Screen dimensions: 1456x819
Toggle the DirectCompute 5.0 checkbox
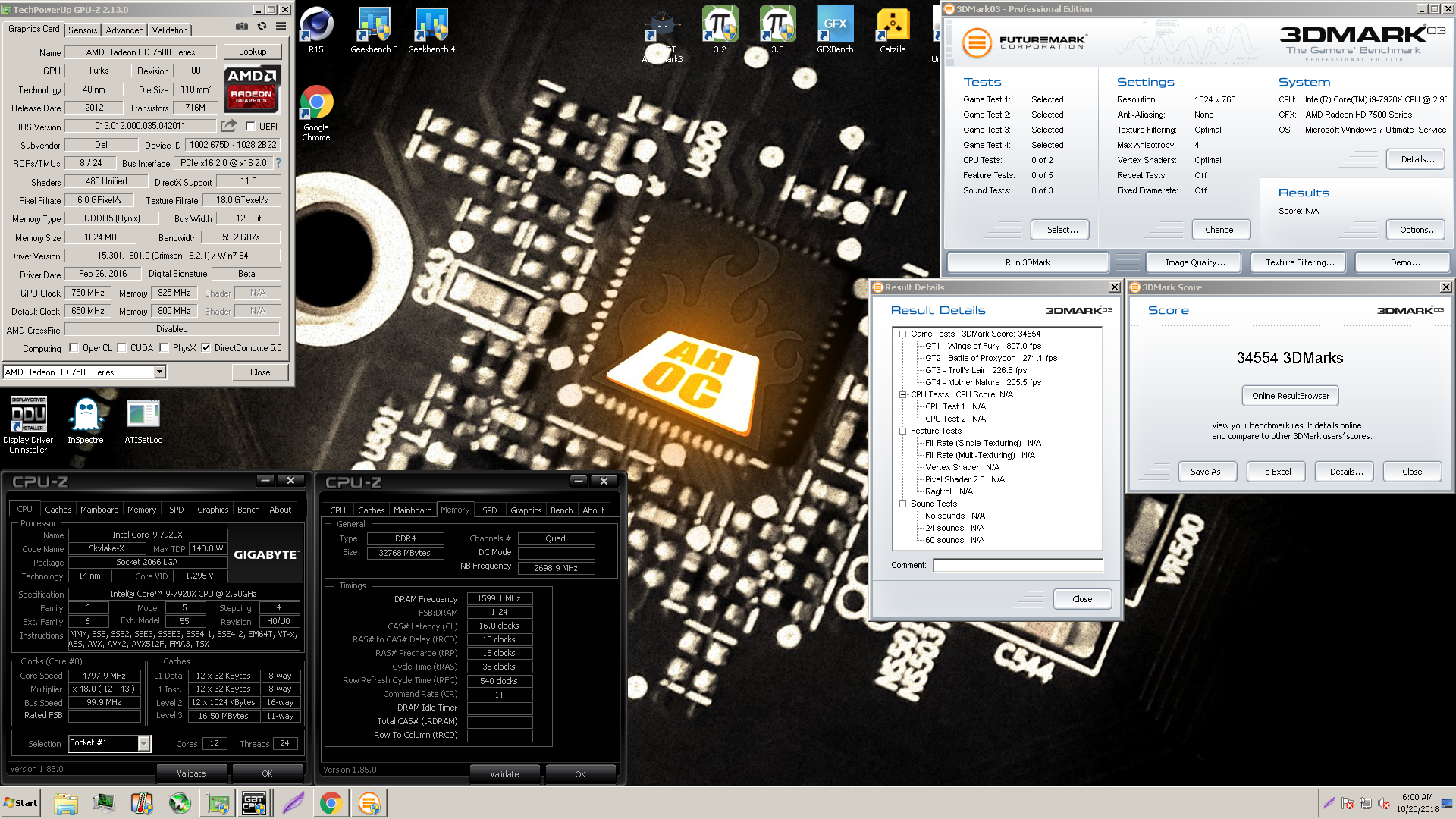pos(206,348)
